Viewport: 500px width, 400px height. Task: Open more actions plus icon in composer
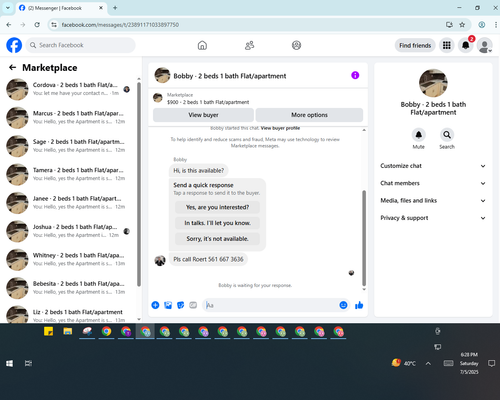(155, 305)
